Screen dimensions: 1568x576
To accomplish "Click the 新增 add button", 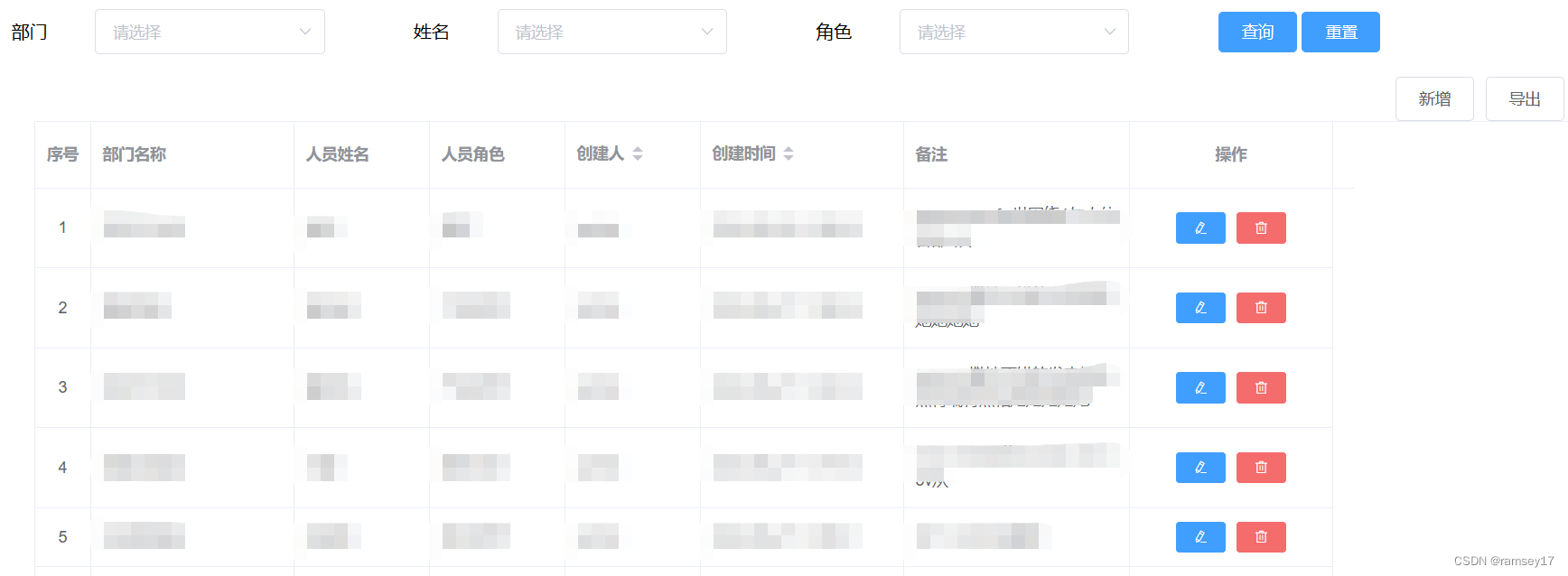I will tap(1434, 99).
